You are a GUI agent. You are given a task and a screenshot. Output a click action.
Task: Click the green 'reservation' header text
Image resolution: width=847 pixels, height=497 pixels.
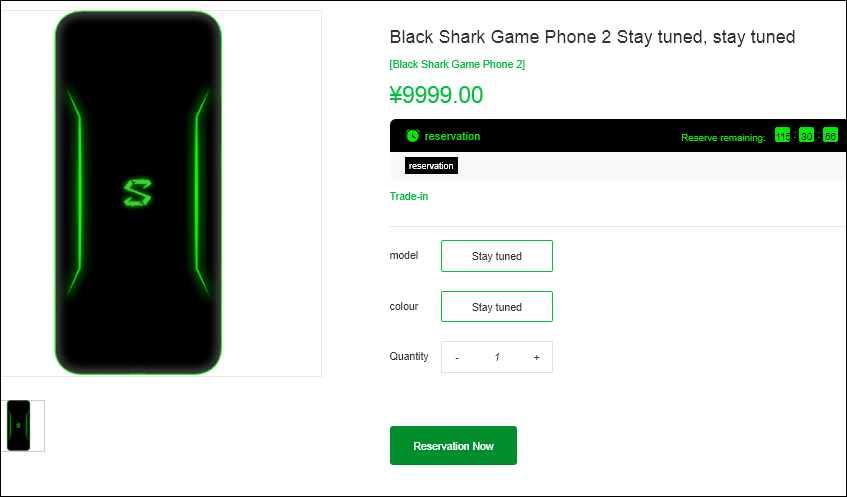coord(452,136)
